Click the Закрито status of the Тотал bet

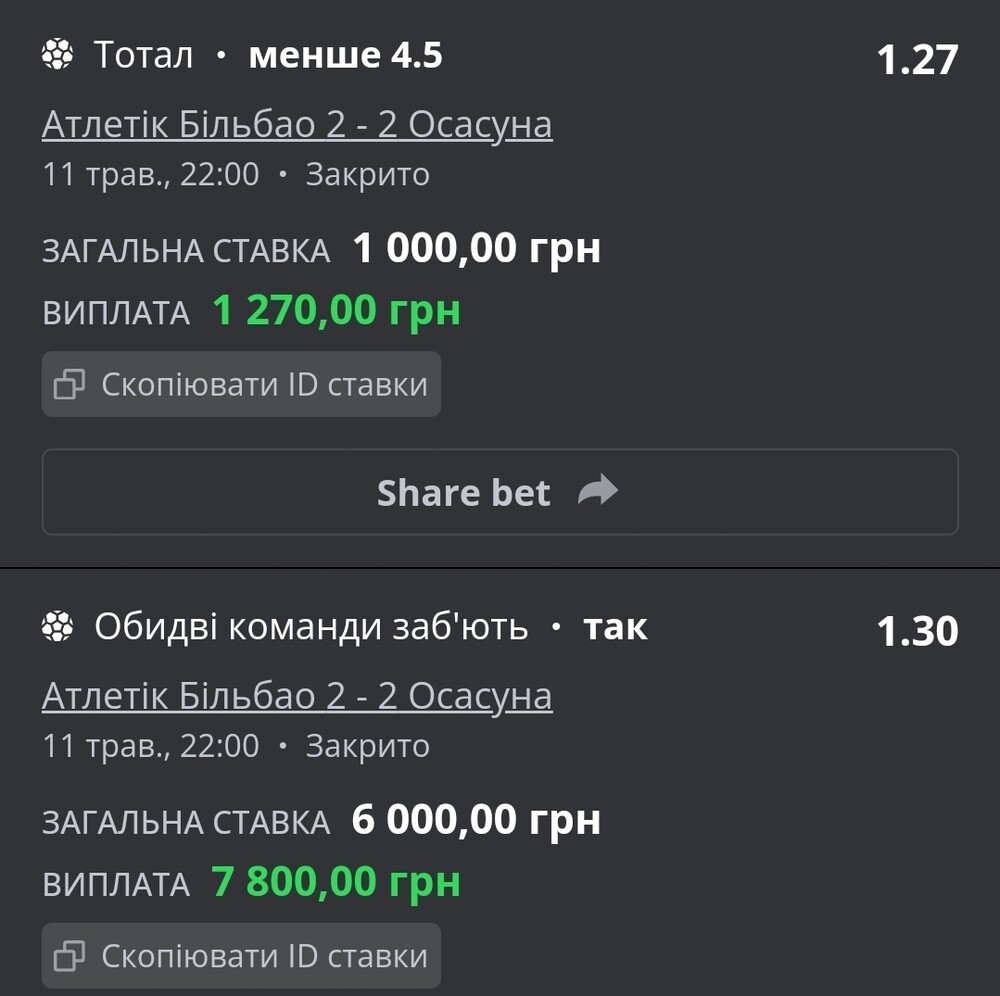[x=367, y=175]
